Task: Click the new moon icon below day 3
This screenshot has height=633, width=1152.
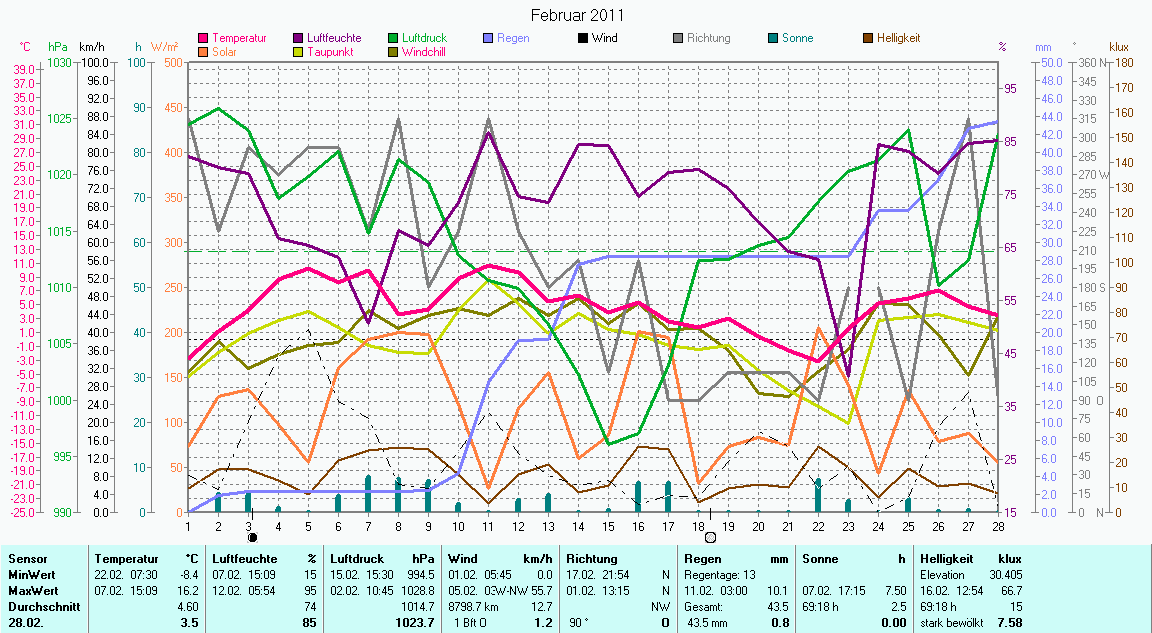Action: [252, 537]
